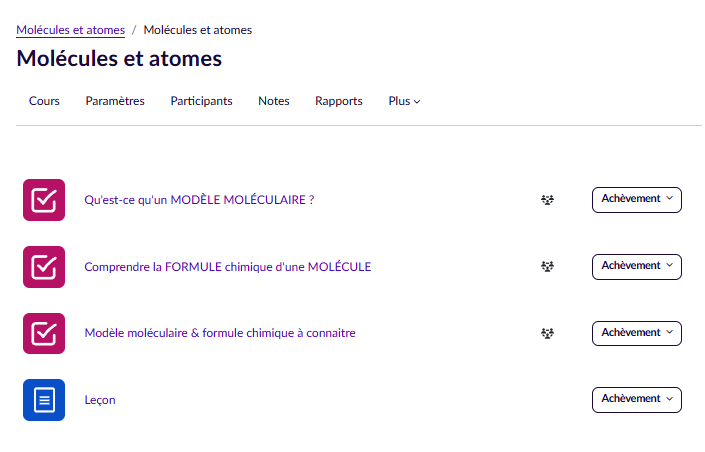Expand Achèvement menu for FORMULE chimique quiz
Viewport: 705px width, 452px height.
pos(636,266)
